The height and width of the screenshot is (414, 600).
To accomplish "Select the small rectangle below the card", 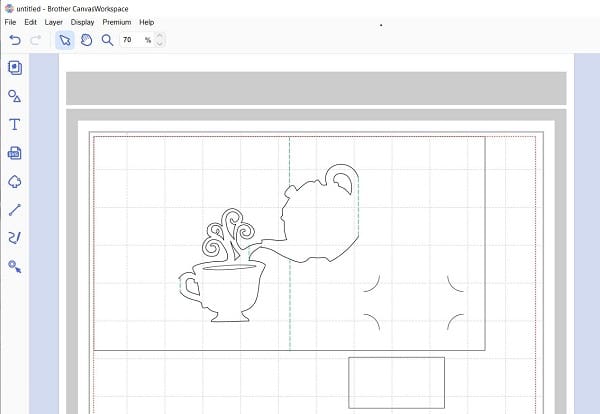I will pyautogui.click(x=396, y=383).
